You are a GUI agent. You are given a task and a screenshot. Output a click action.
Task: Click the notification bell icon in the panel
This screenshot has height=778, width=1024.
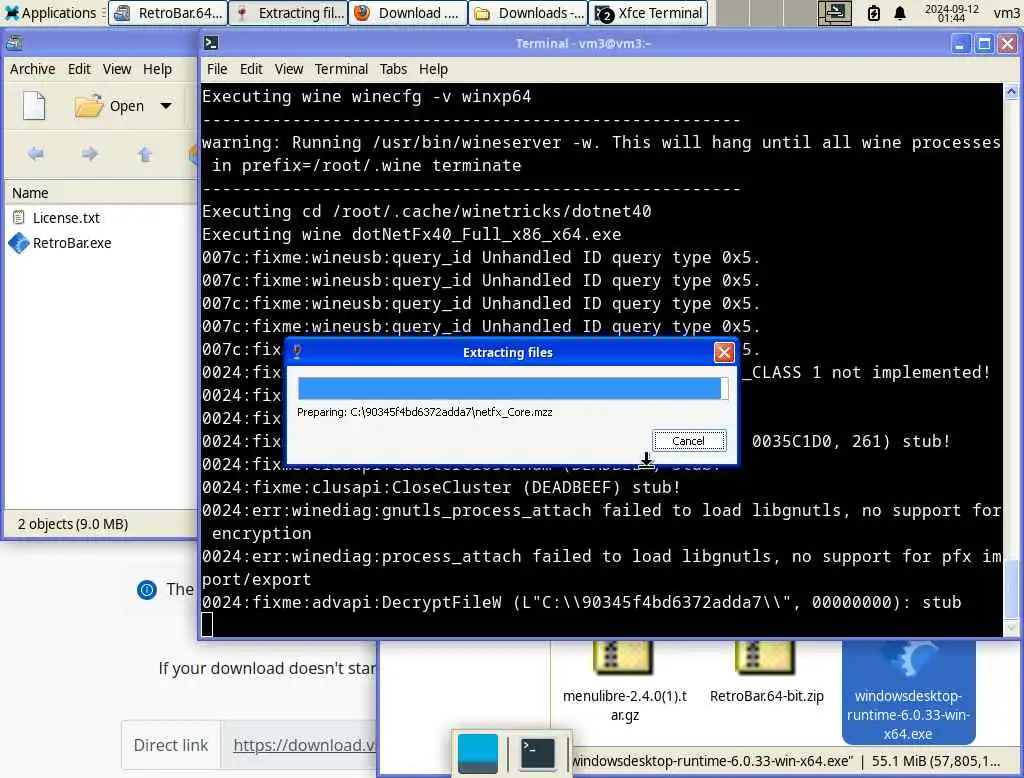(x=900, y=13)
